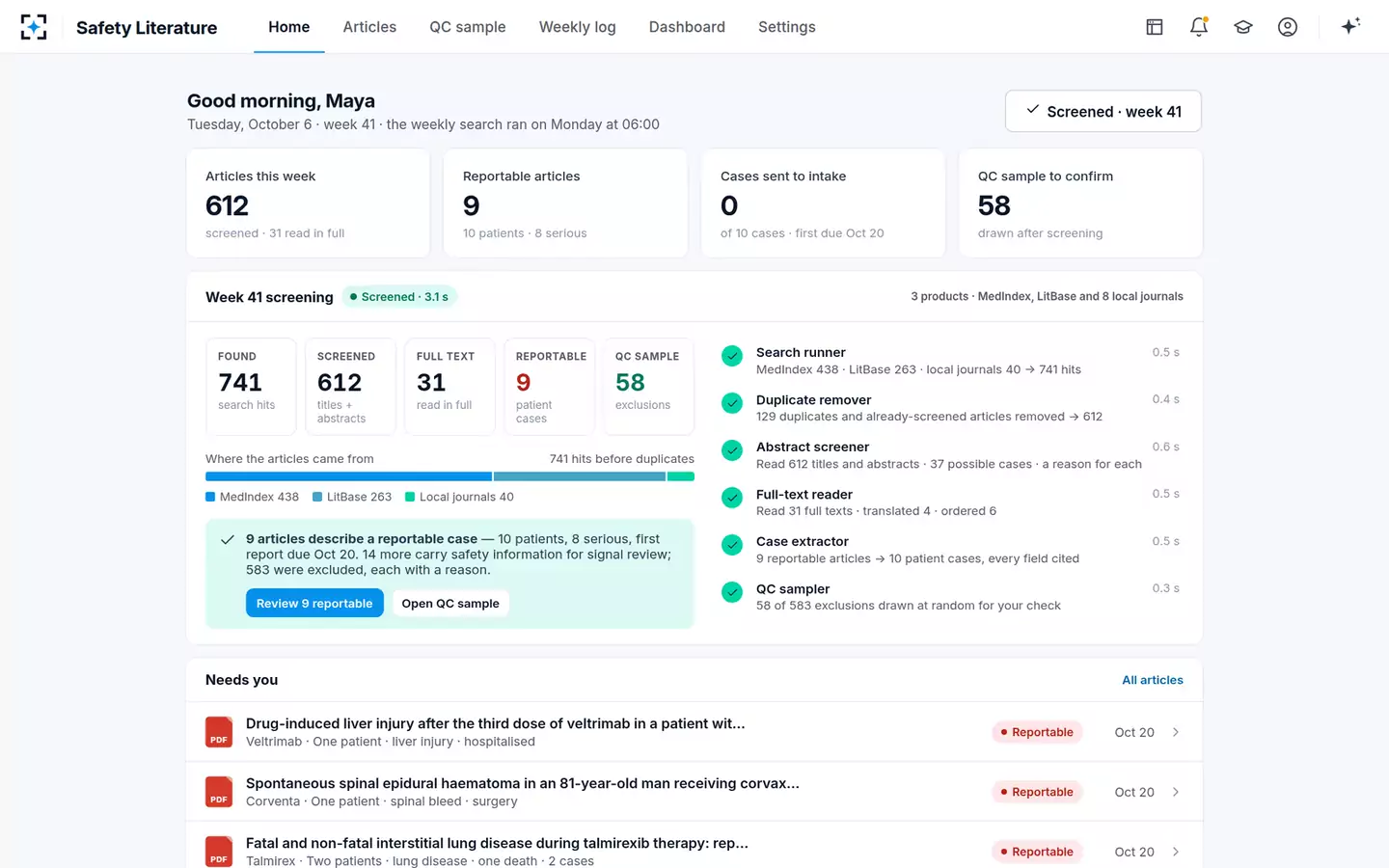Image resolution: width=1389 pixels, height=868 pixels.
Task: Follow the All articles link
Action: coord(1153,680)
